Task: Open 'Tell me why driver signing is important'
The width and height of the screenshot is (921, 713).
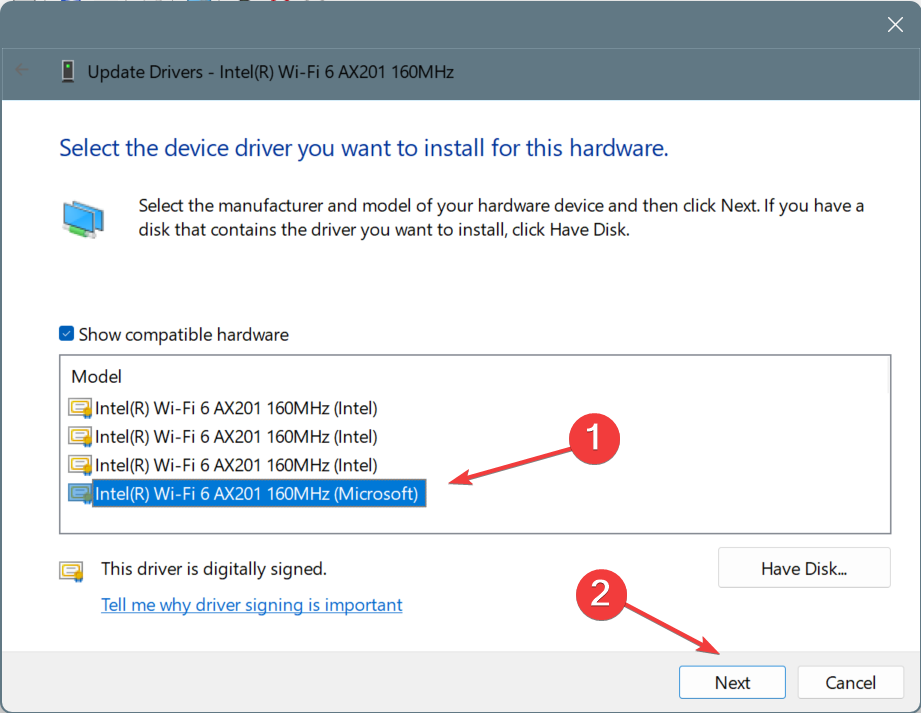Action: click(251, 604)
